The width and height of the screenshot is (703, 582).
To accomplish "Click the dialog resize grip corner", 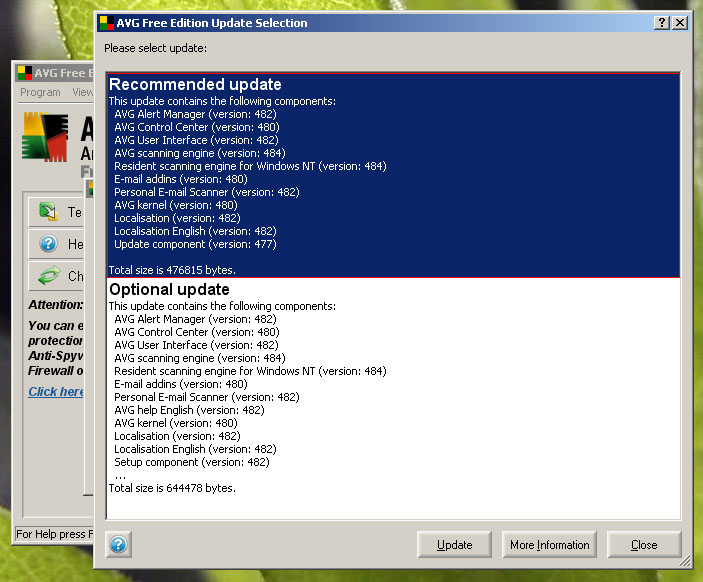I will (x=685, y=560).
